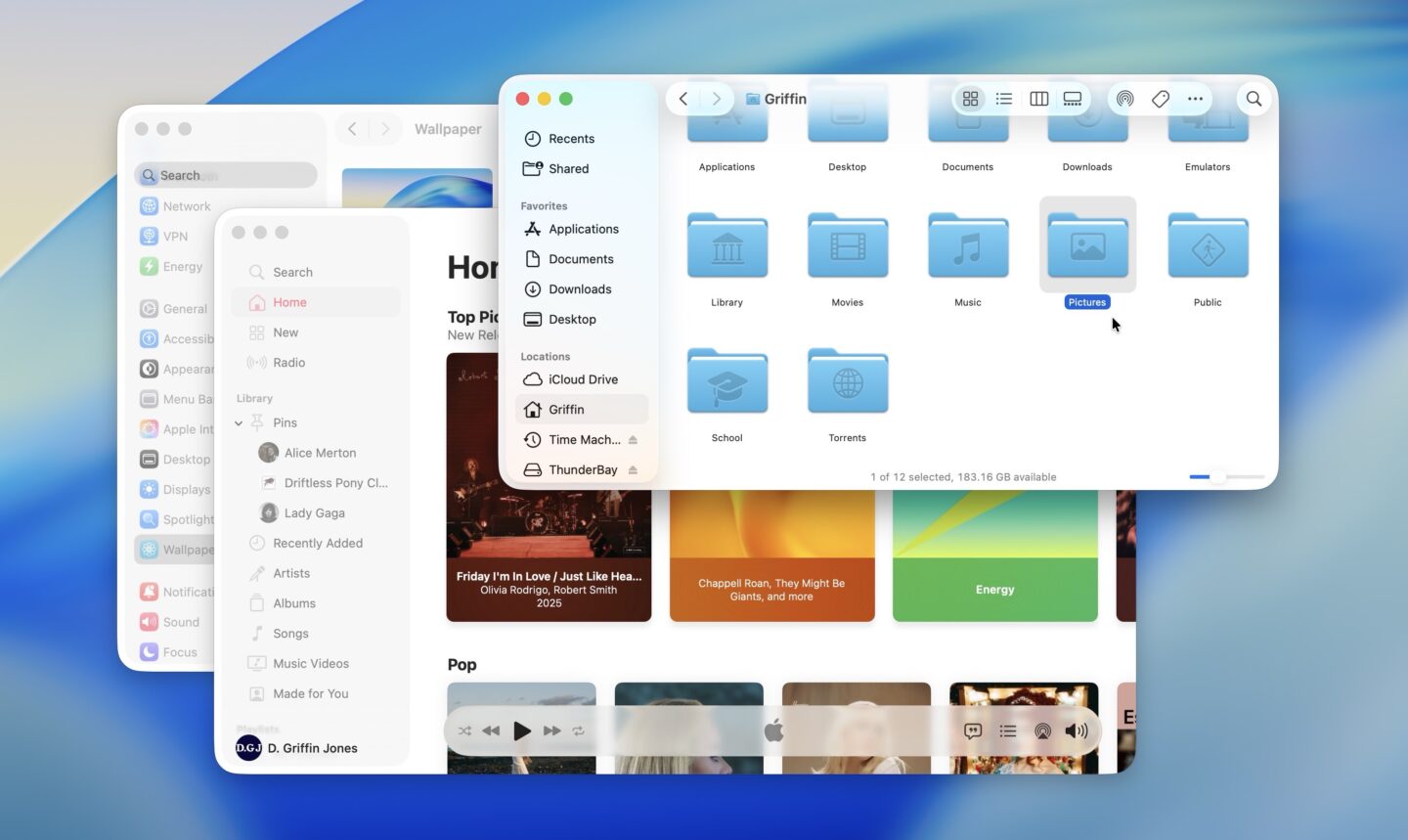Select the AirPlay icon in Music's player
The height and width of the screenshot is (840, 1408).
pos(1042,730)
